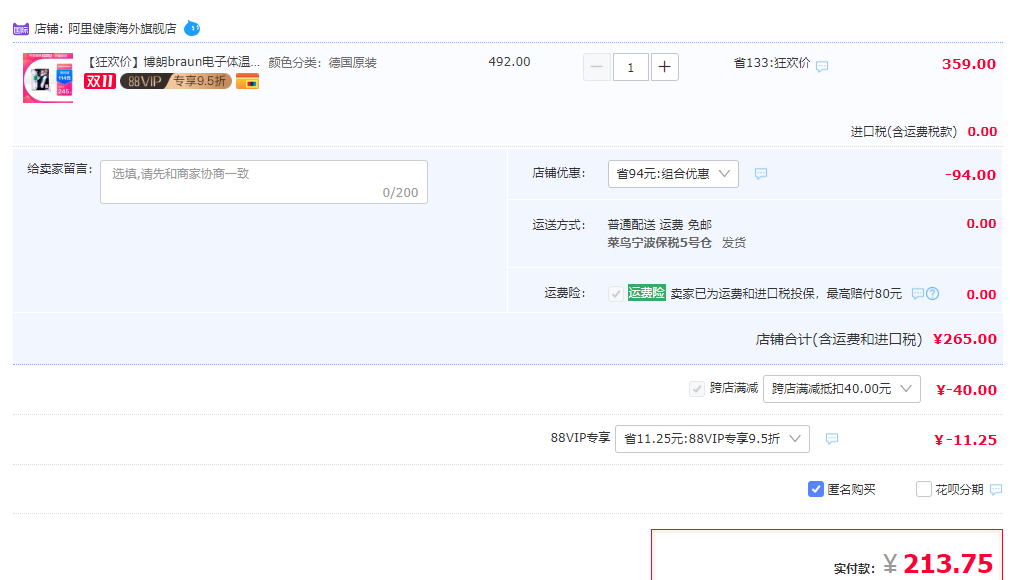Click the comment icon beside 88VIP dropdown
Viewport: 1021px width, 580px height.
[832, 439]
